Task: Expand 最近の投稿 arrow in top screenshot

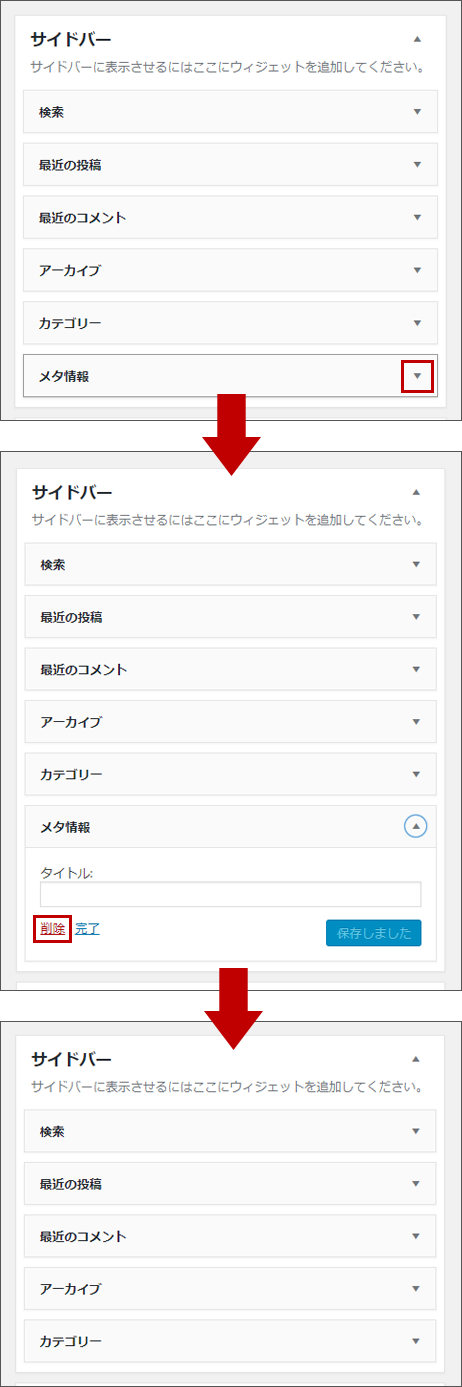Action: point(417,165)
